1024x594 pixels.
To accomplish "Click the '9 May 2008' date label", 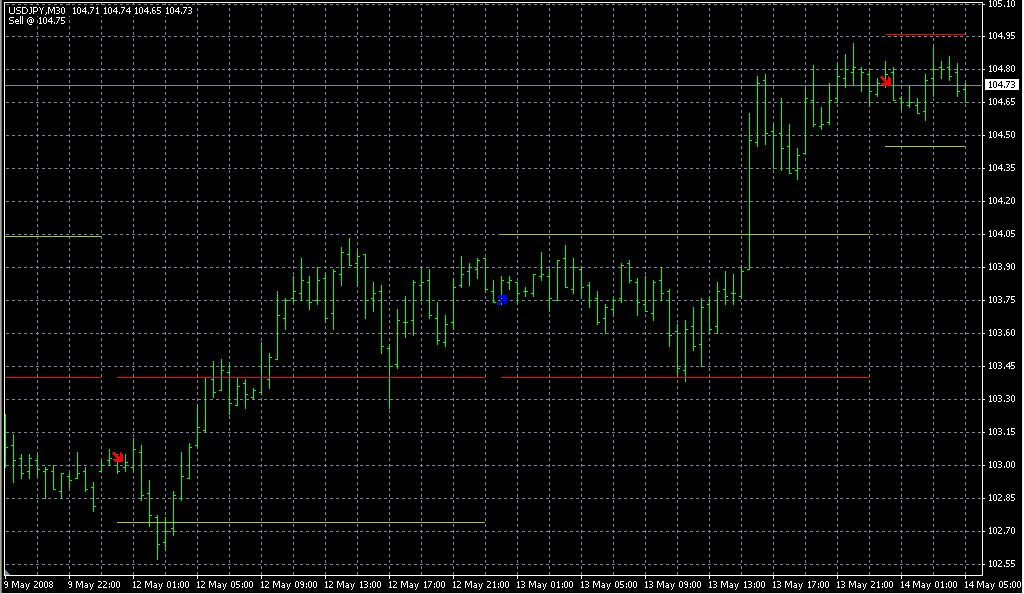I will pyautogui.click(x=27, y=584).
